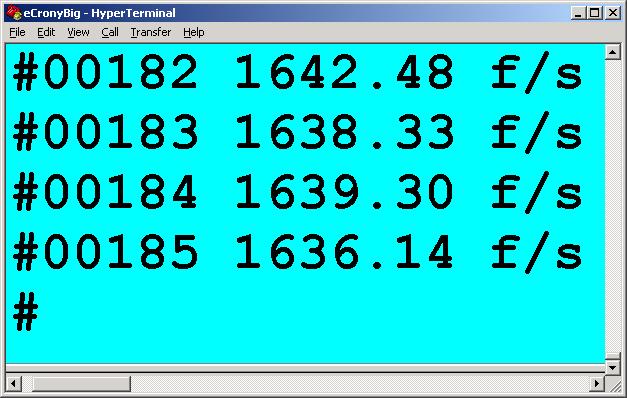The image size is (627, 398).
Task: Click the shot number #00184
Action: pyautogui.click(x=105, y=192)
